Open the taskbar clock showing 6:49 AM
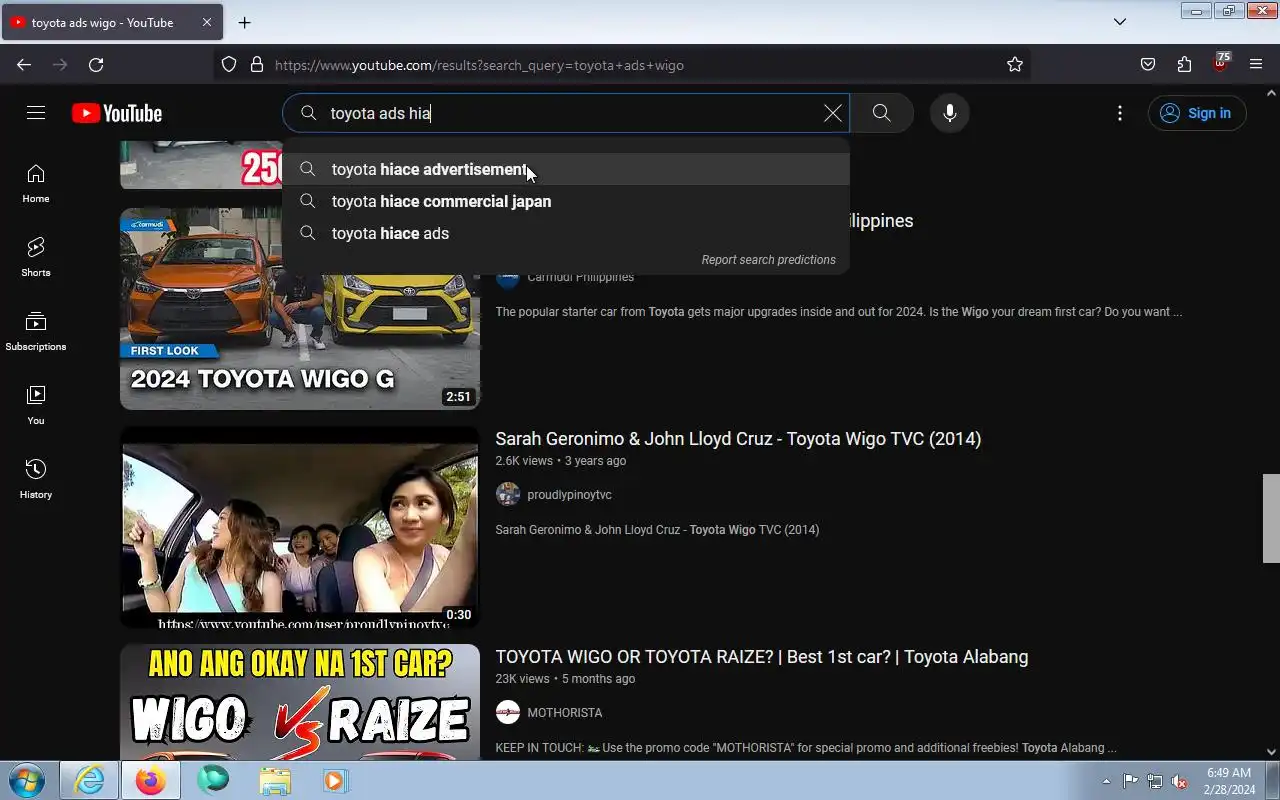 tap(1229, 781)
